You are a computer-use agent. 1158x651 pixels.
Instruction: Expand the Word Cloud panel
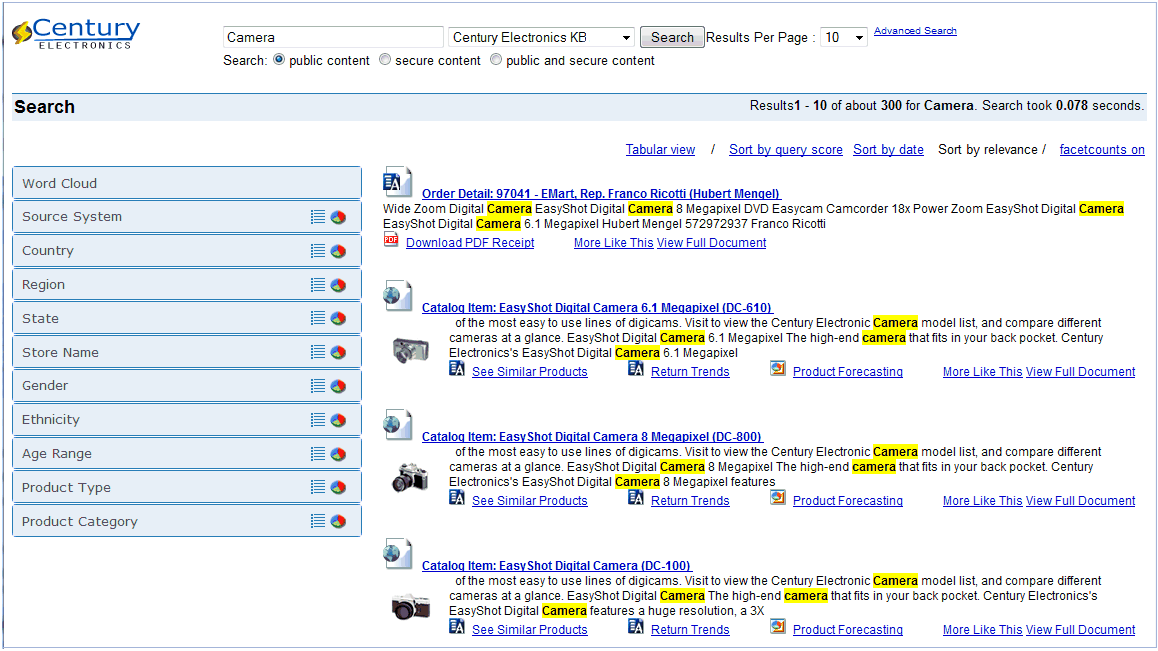point(187,183)
